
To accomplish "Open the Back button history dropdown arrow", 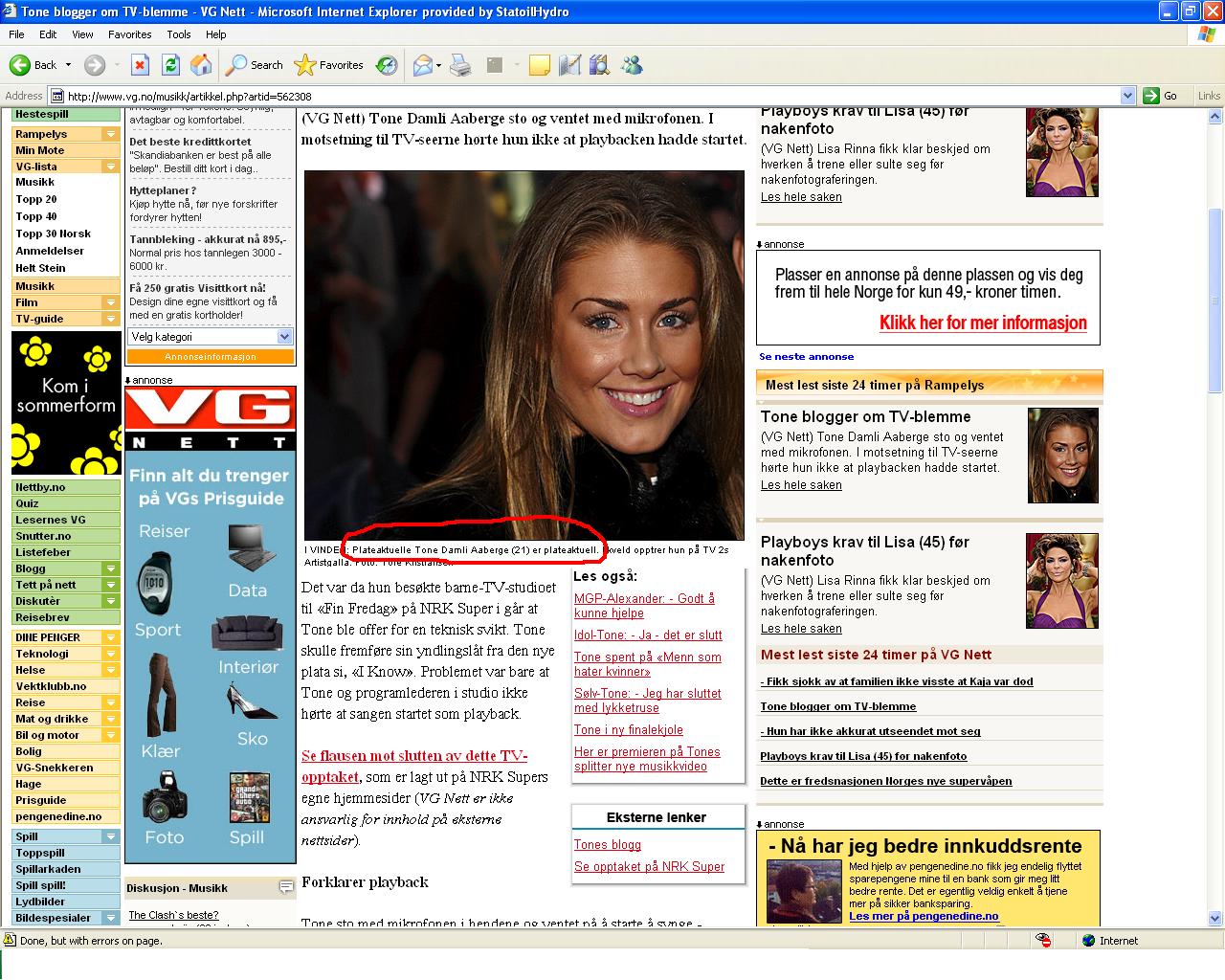I will click(x=68, y=65).
